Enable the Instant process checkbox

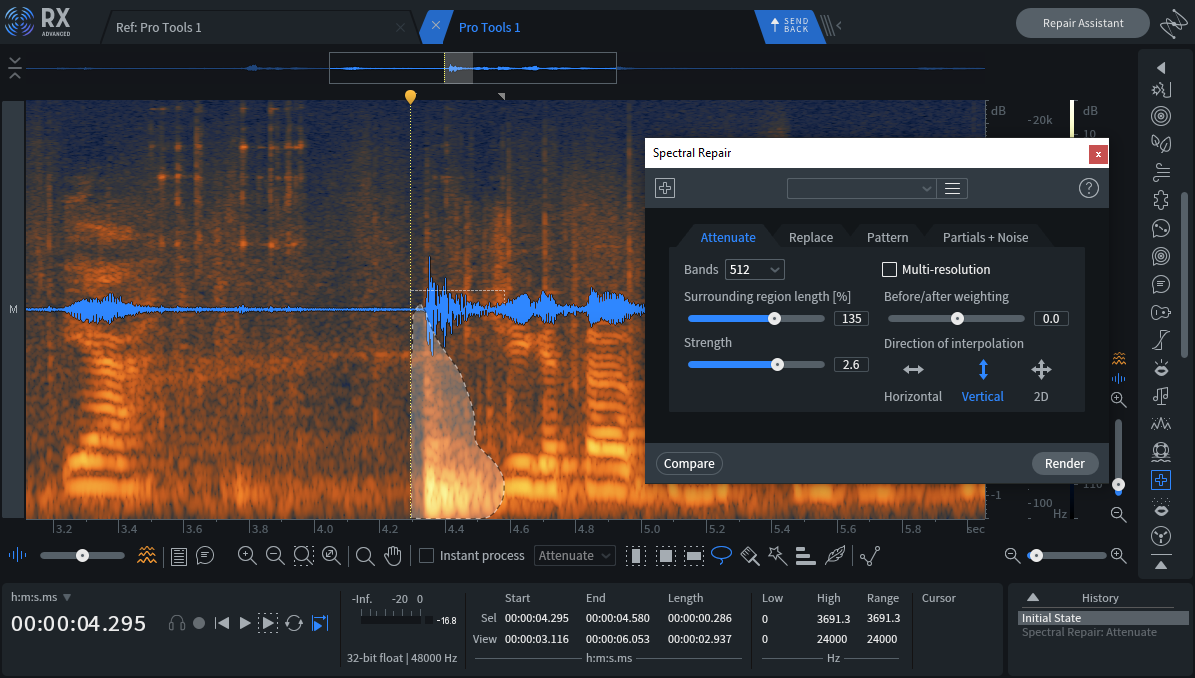coord(427,555)
